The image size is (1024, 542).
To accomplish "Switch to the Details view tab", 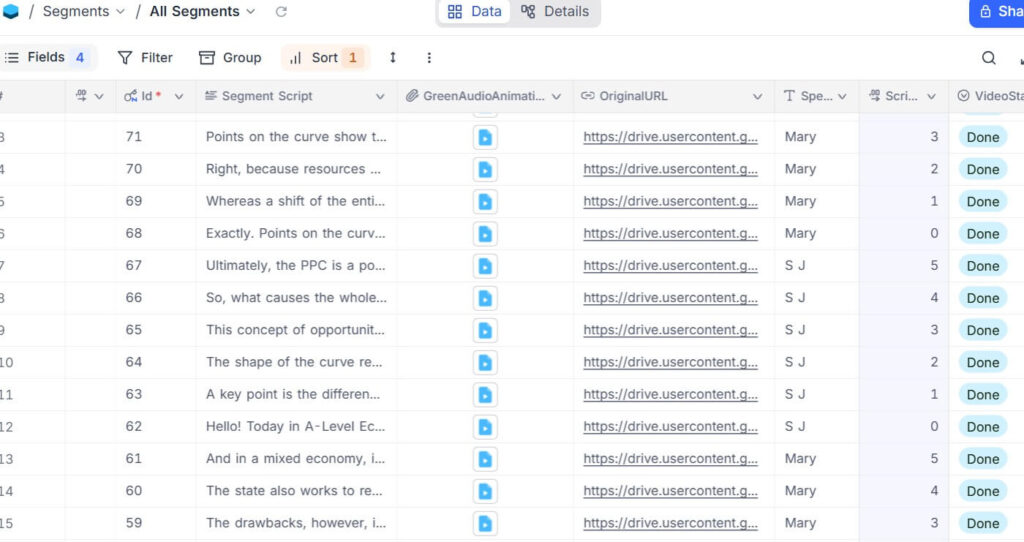I will [x=555, y=12].
